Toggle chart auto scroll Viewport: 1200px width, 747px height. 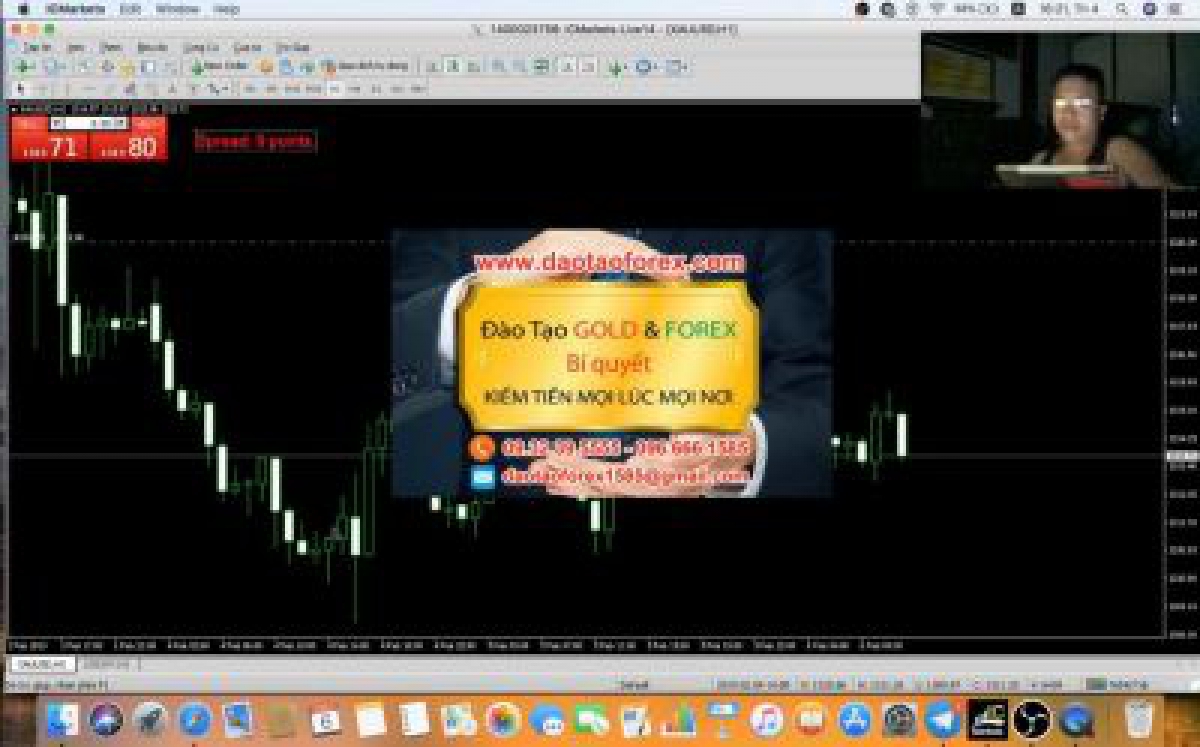tap(566, 67)
